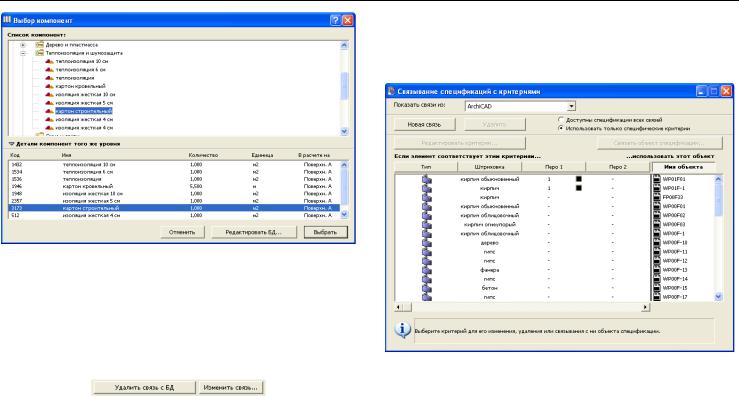Click the icon beside tree item изоляция жесткая 5 см
Image resolution: width=739 pixels, height=396 pixels.
[x=49, y=103]
